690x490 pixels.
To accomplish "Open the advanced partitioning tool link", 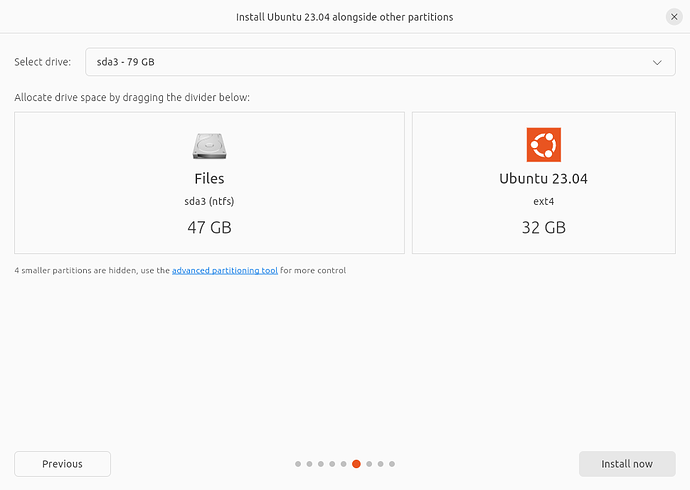I will pyautogui.click(x=225, y=271).
